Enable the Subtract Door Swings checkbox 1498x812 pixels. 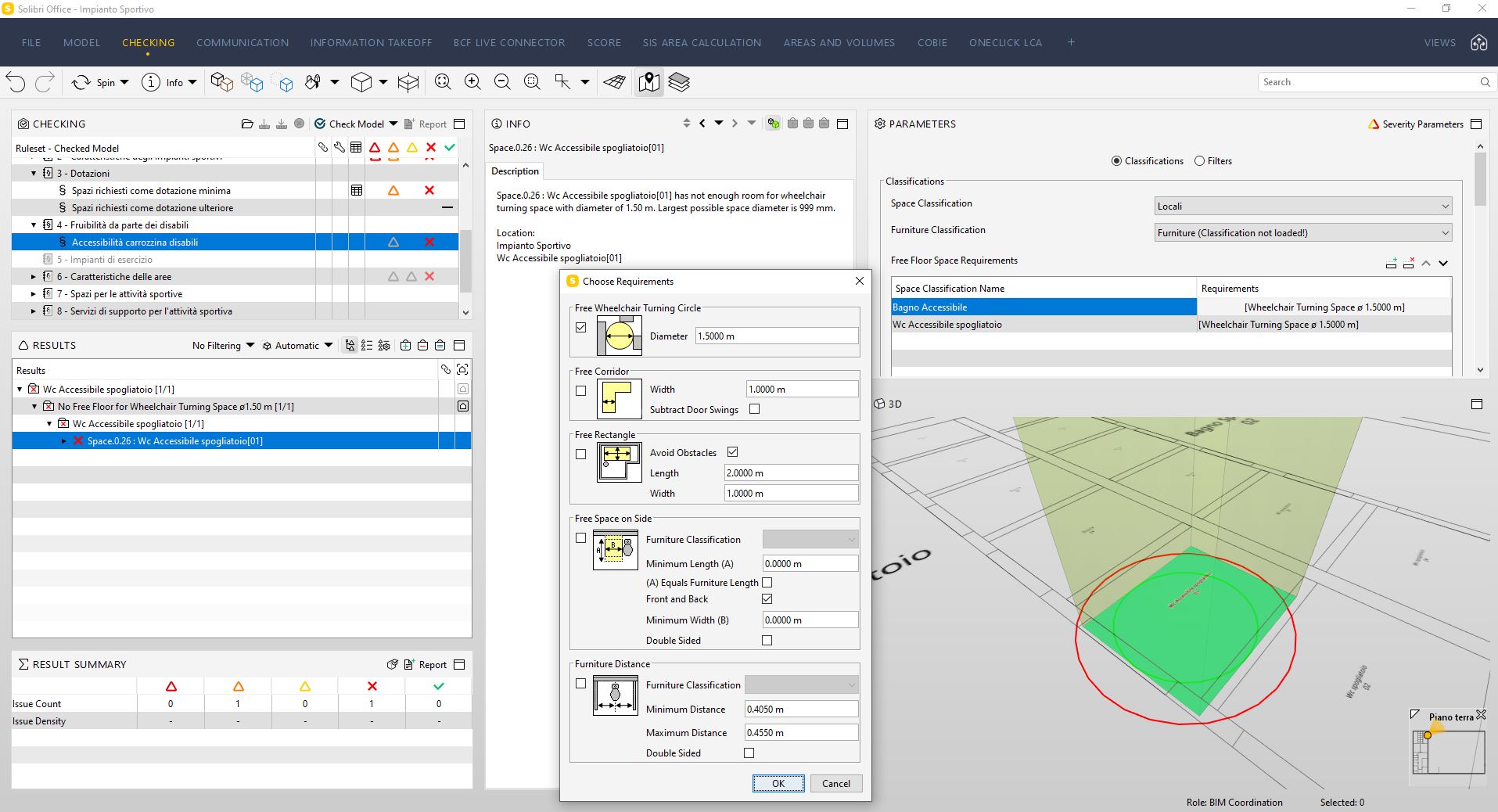(755, 409)
